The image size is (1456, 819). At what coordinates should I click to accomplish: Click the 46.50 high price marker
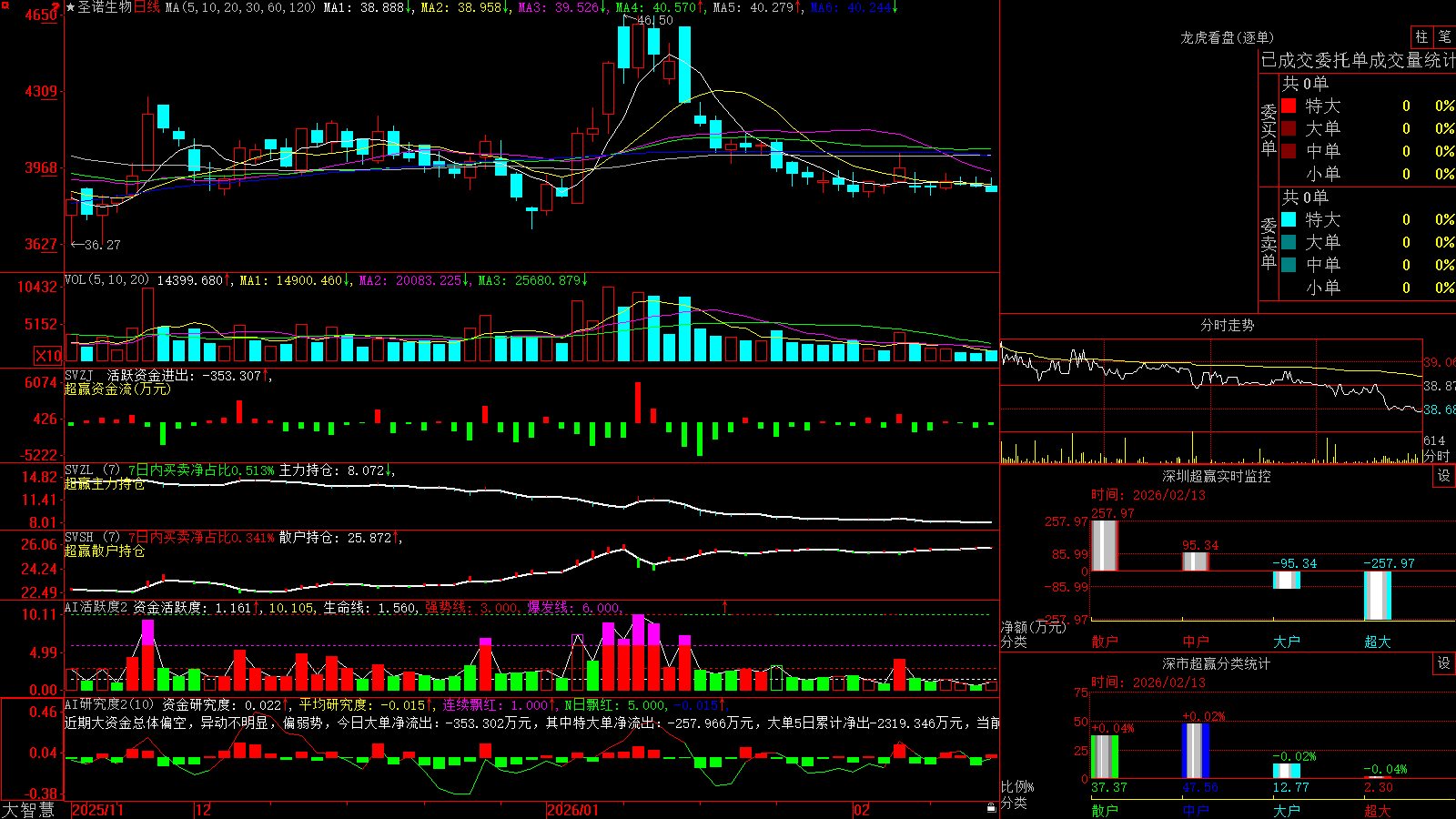pyautogui.click(x=654, y=20)
